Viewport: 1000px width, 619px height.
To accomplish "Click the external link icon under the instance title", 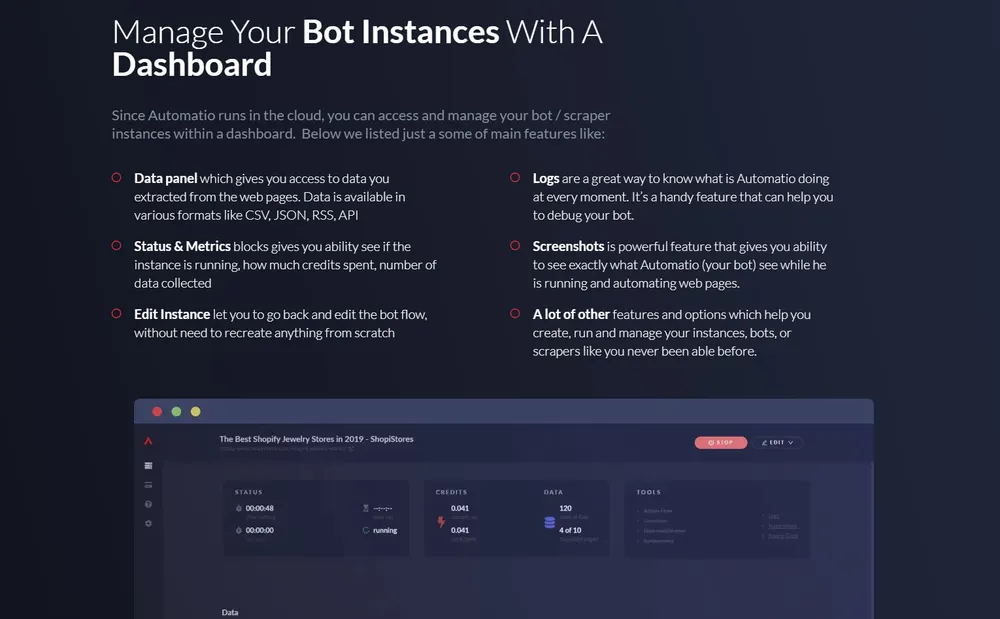I will click(x=351, y=449).
